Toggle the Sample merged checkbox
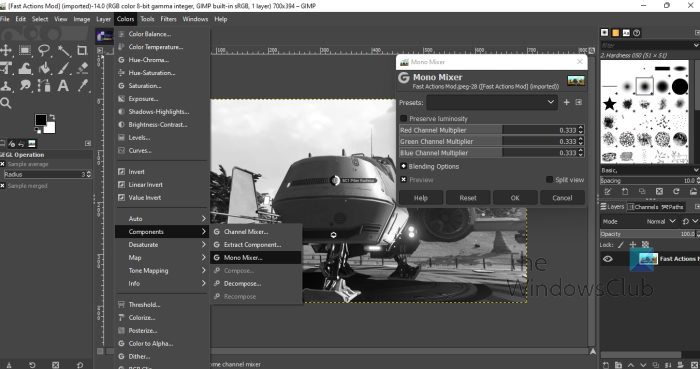This screenshot has width=700, height=369. [x=2, y=186]
